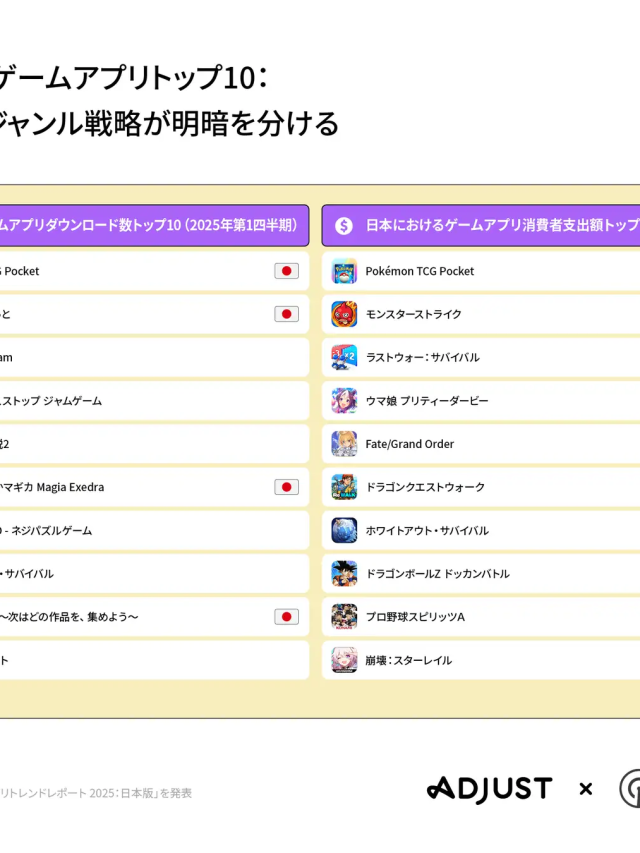Click the Pokémon TCG Pocket game icon

[344, 271]
